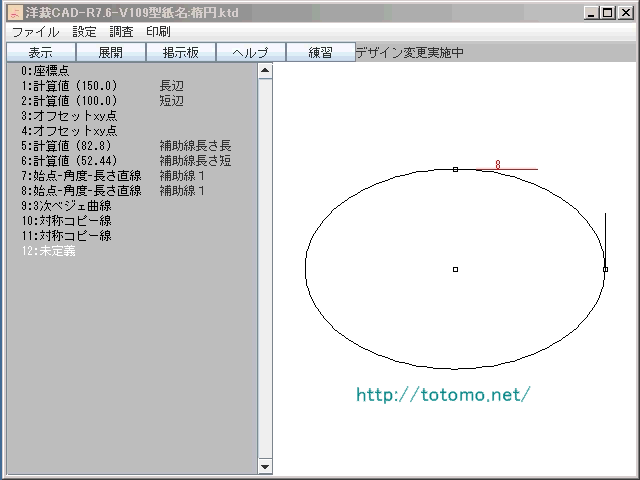
Task: Click the application icon in title bar
Action: point(15,13)
